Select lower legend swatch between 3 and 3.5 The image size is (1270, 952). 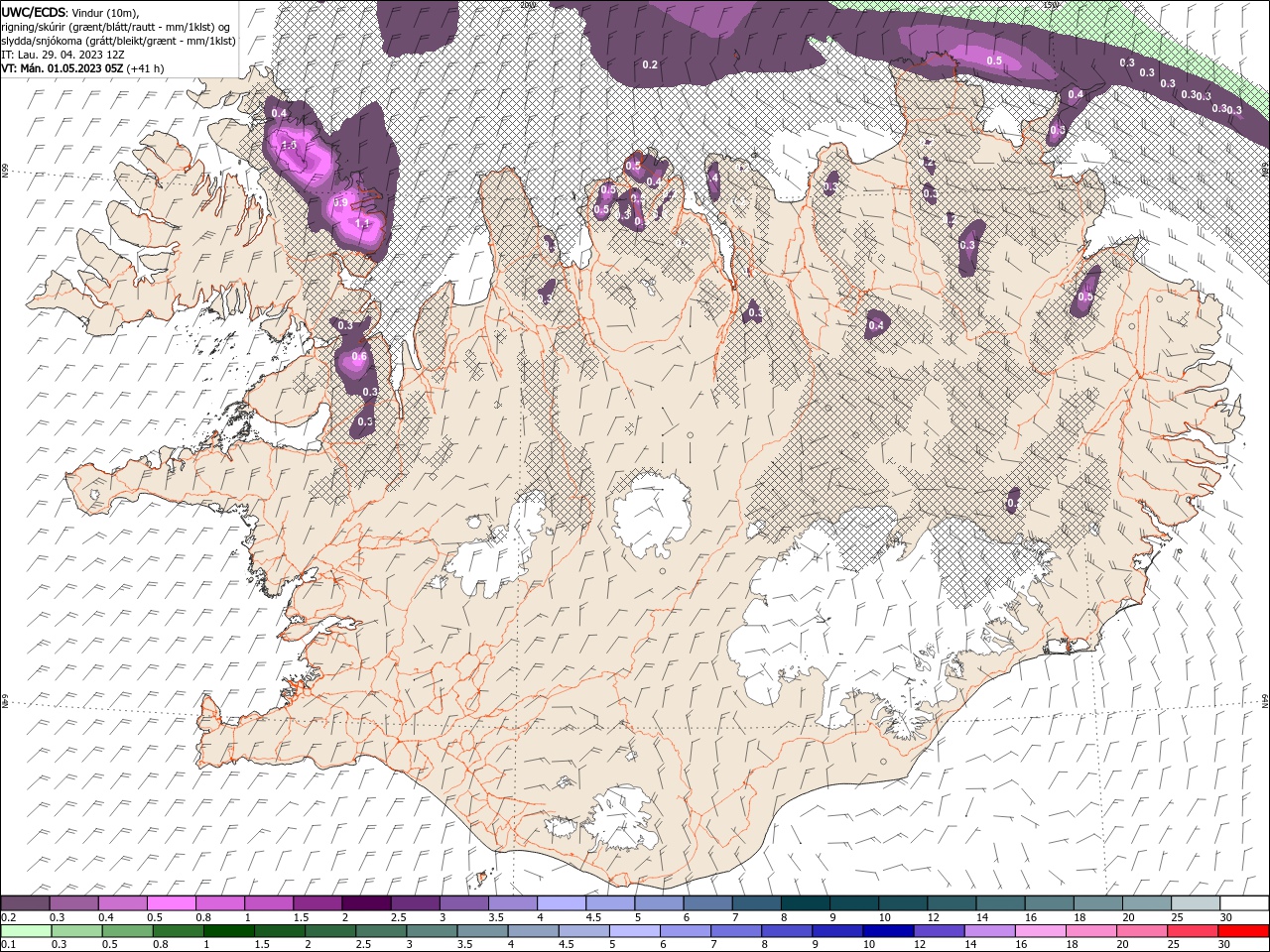click(x=432, y=930)
